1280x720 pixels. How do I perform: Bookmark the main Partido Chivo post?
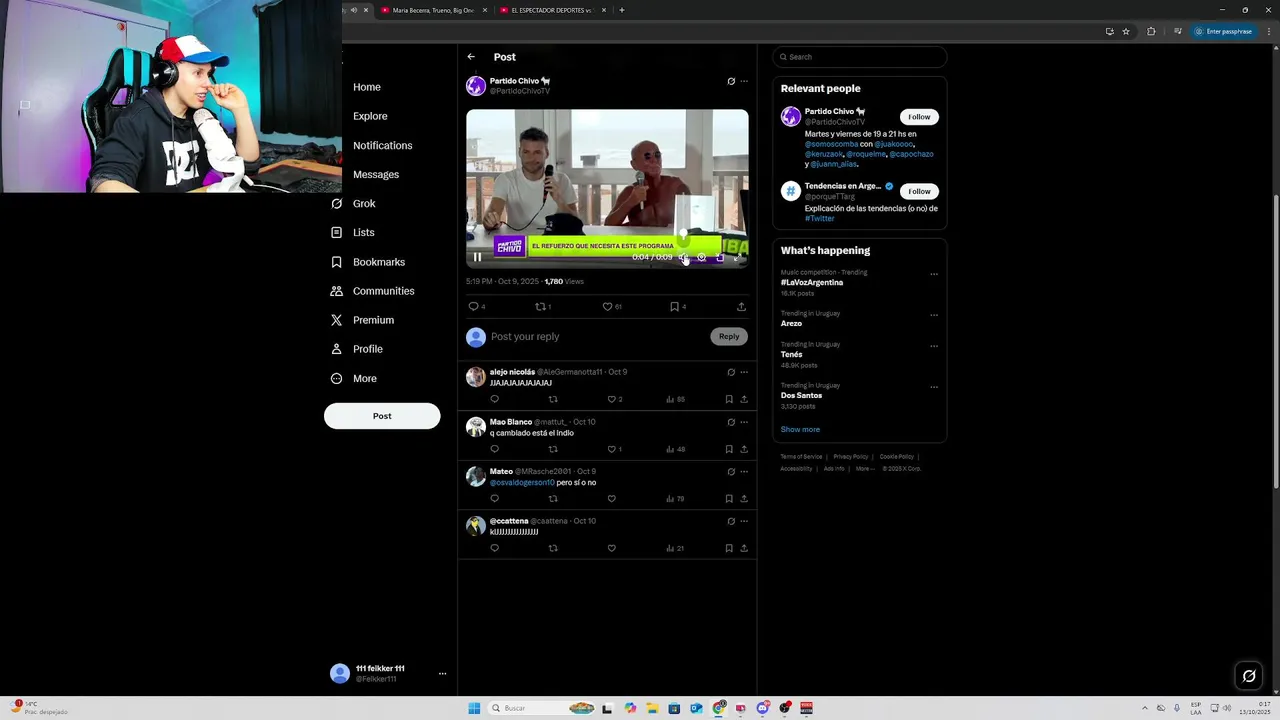(674, 307)
